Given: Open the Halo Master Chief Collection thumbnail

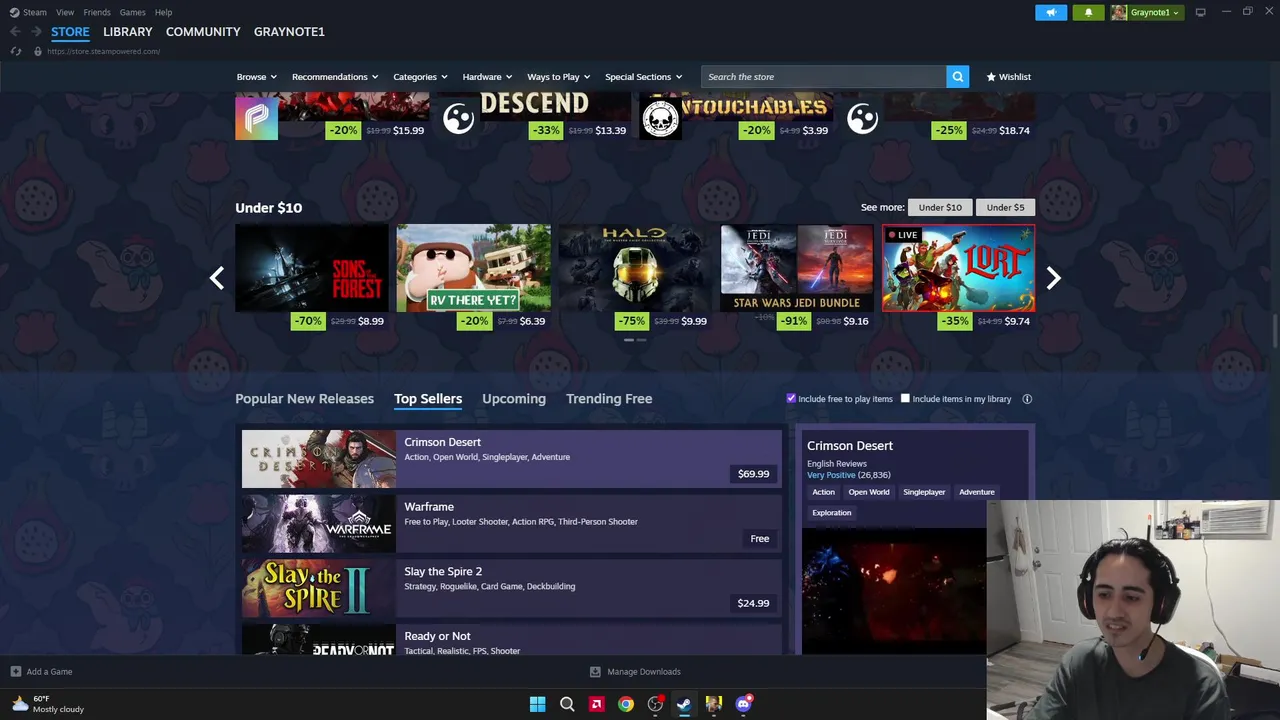Looking at the screenshot, I should click(634, 268).
